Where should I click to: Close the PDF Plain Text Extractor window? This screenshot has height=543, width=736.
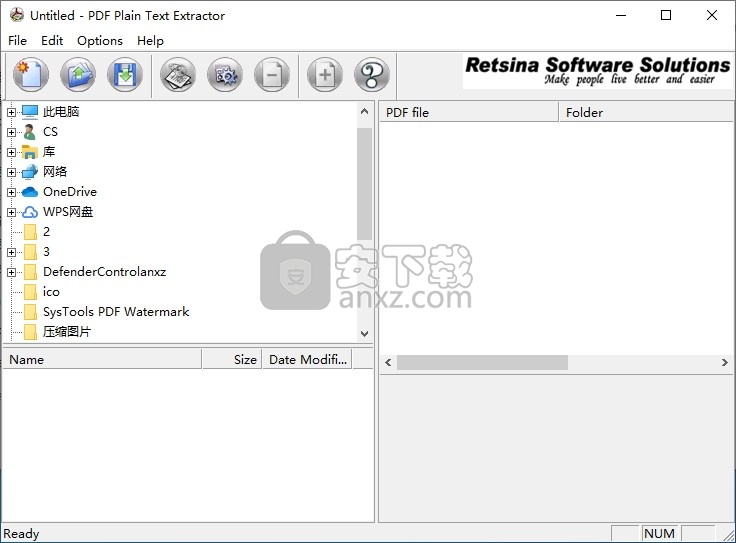pos(712,15)
